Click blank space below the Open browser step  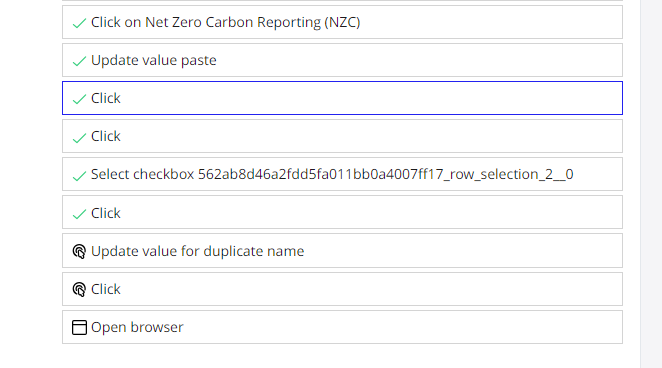click(342, 356)
